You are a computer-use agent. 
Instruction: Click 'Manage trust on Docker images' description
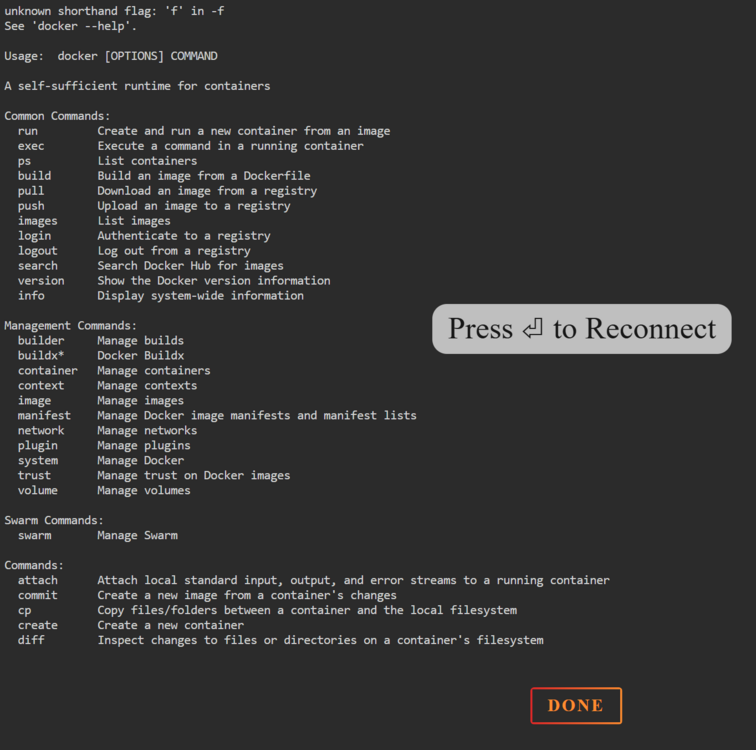tap(194, 475)
